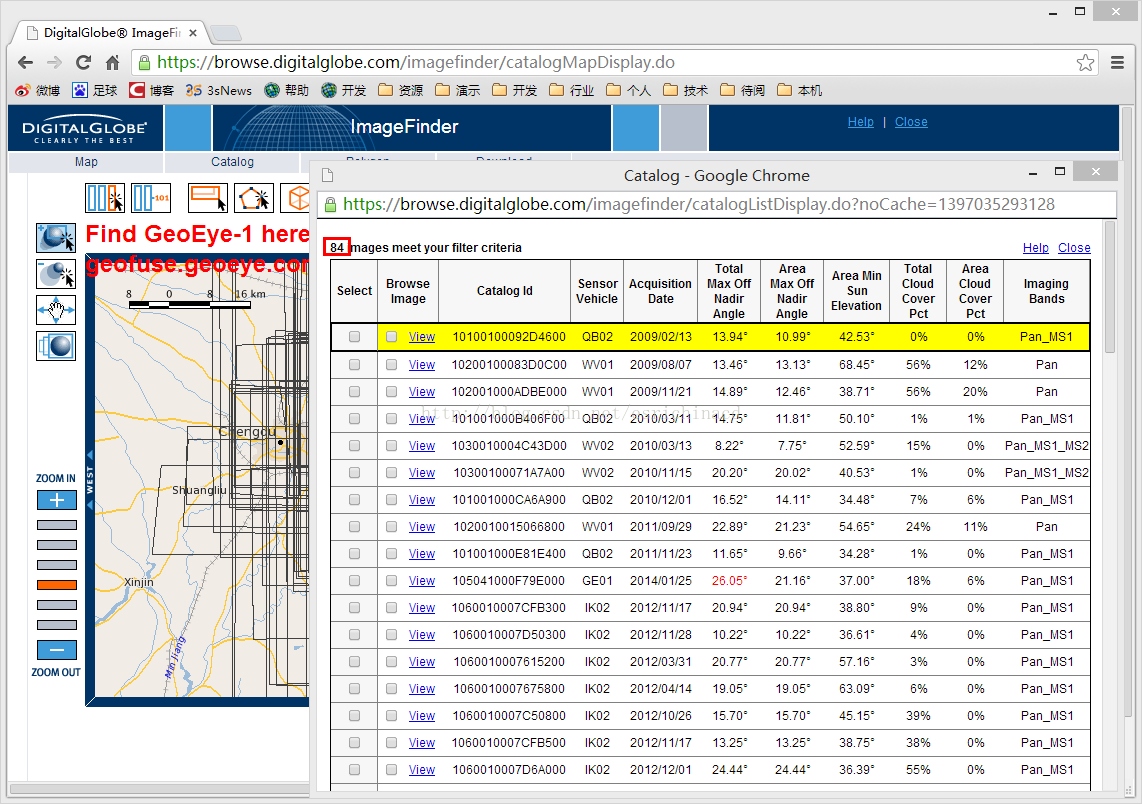Select the pan hand map tool
The image size is (1142, 804).
[x=56, y=310]
